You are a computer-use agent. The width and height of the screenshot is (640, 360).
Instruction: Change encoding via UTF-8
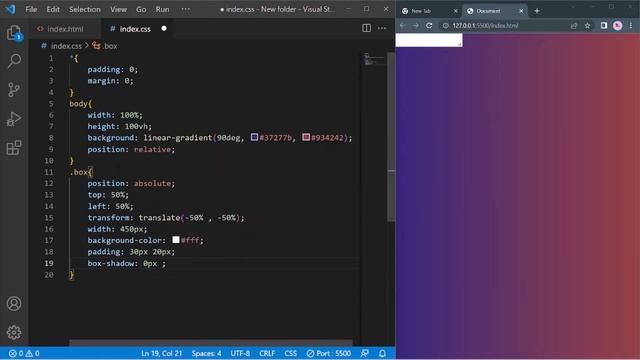[240, 353]
